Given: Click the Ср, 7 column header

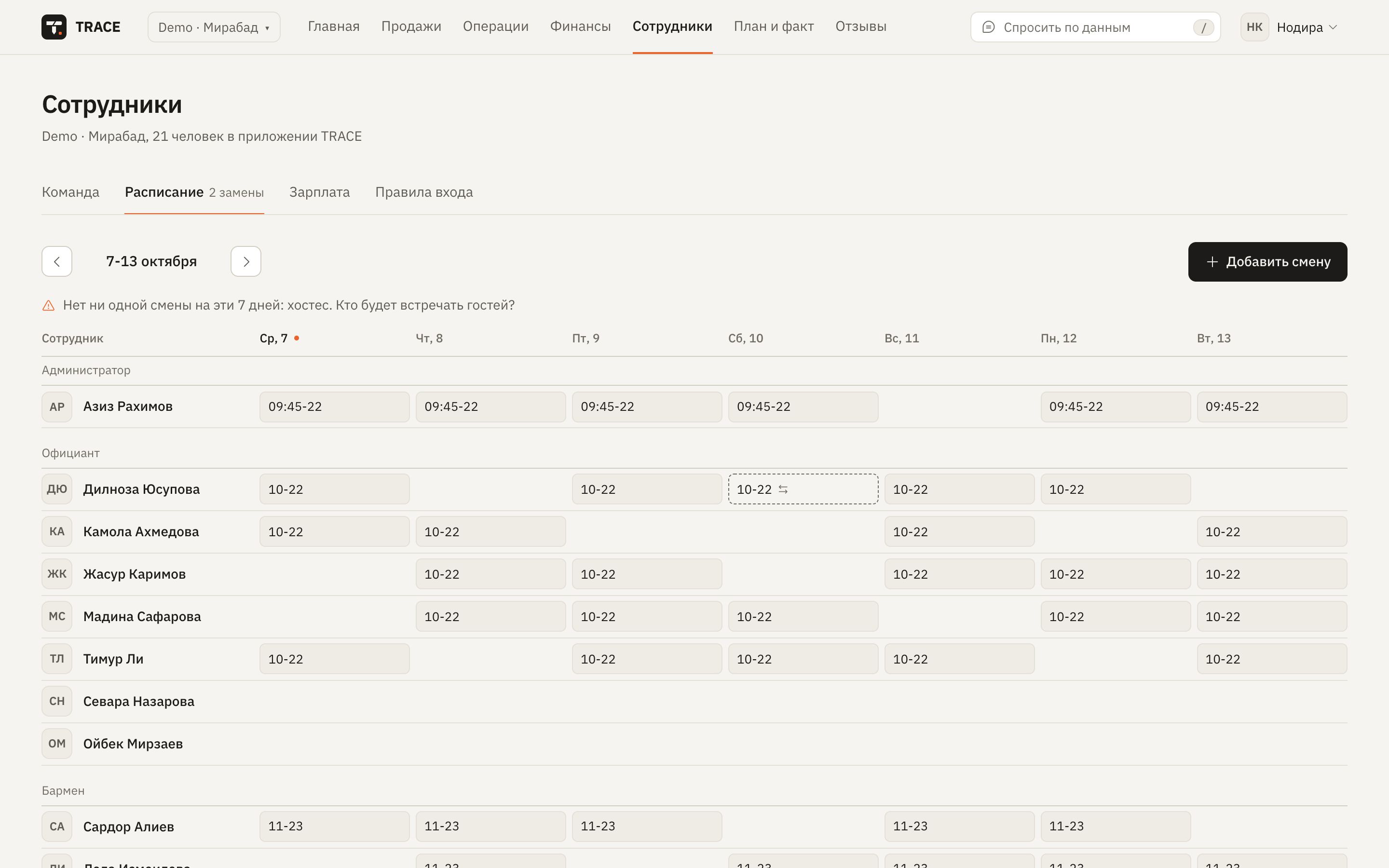Looking at the screenshot, I should click(x=280, y=339).
